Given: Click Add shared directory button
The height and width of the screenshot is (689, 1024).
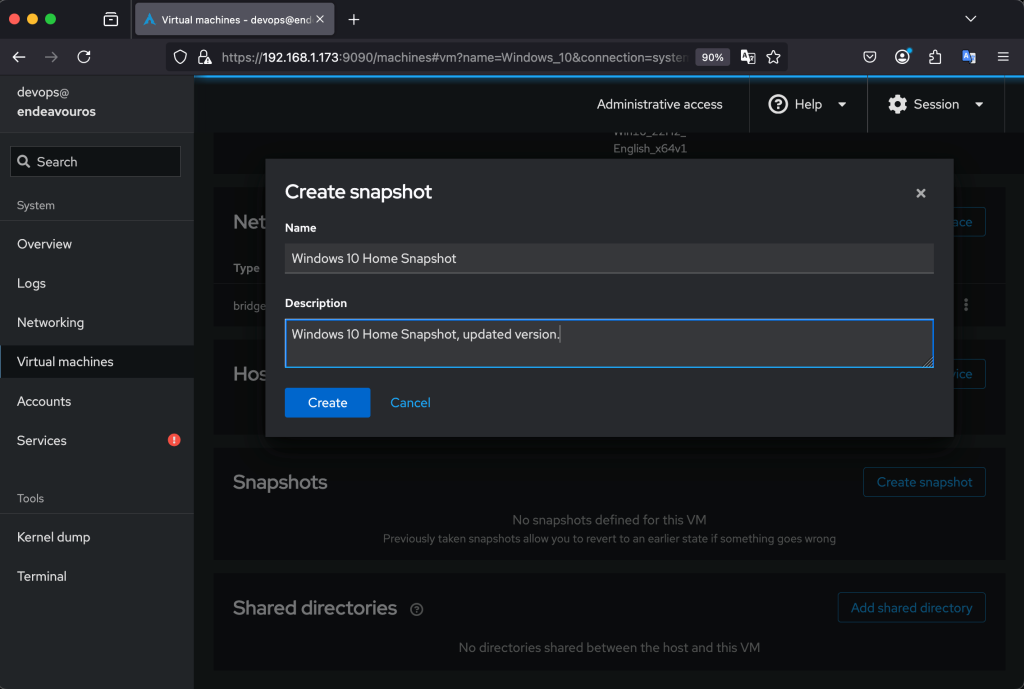Looking at the screenshot, I should click(911, 608).
